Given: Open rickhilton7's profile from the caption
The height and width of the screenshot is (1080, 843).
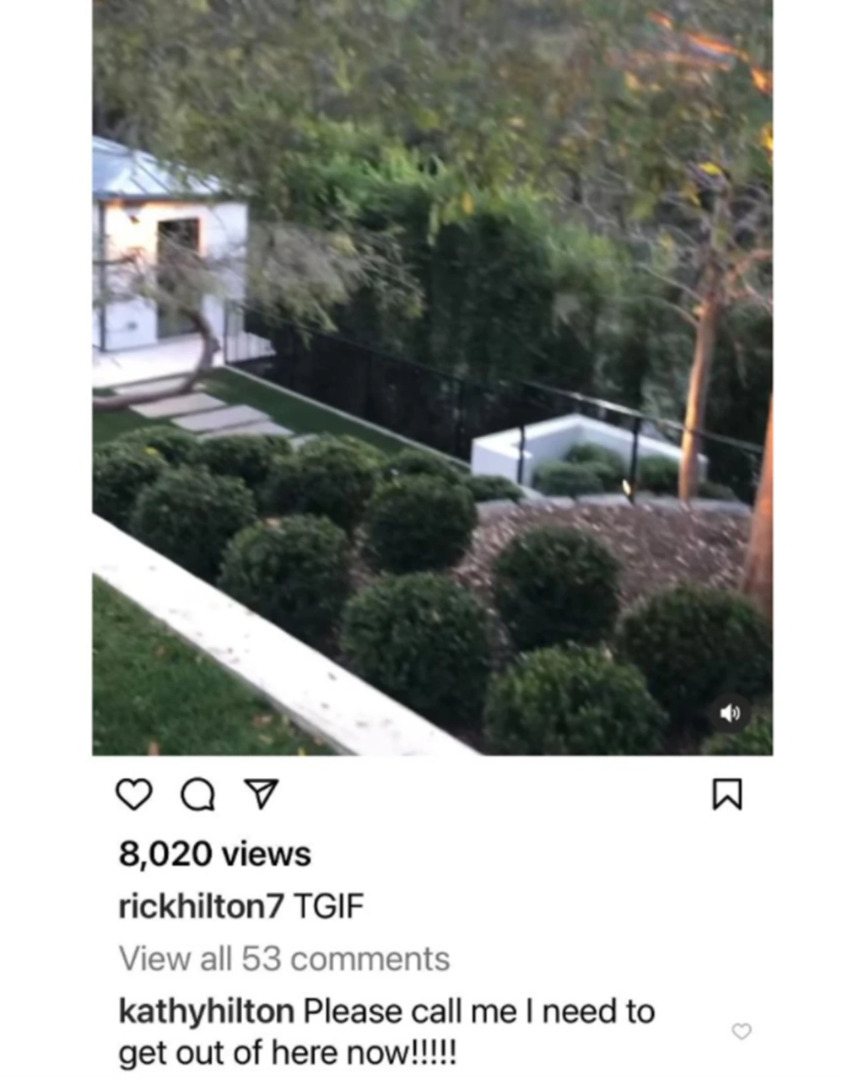Looking at the screenshot, I should coord(201,906).
